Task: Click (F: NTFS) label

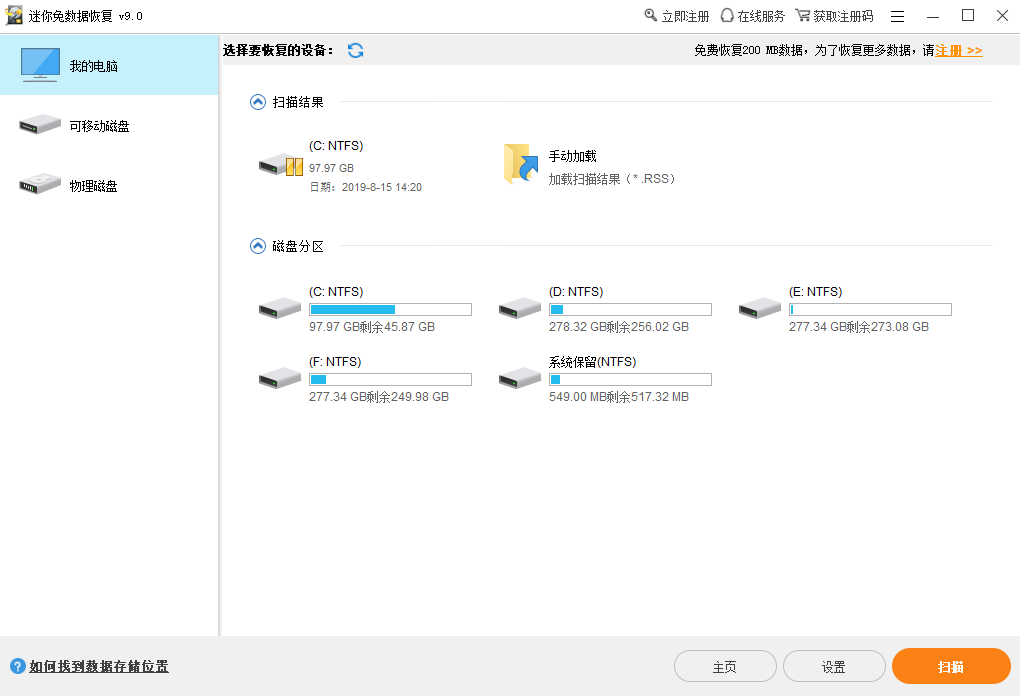Action: tap(335, 362)
